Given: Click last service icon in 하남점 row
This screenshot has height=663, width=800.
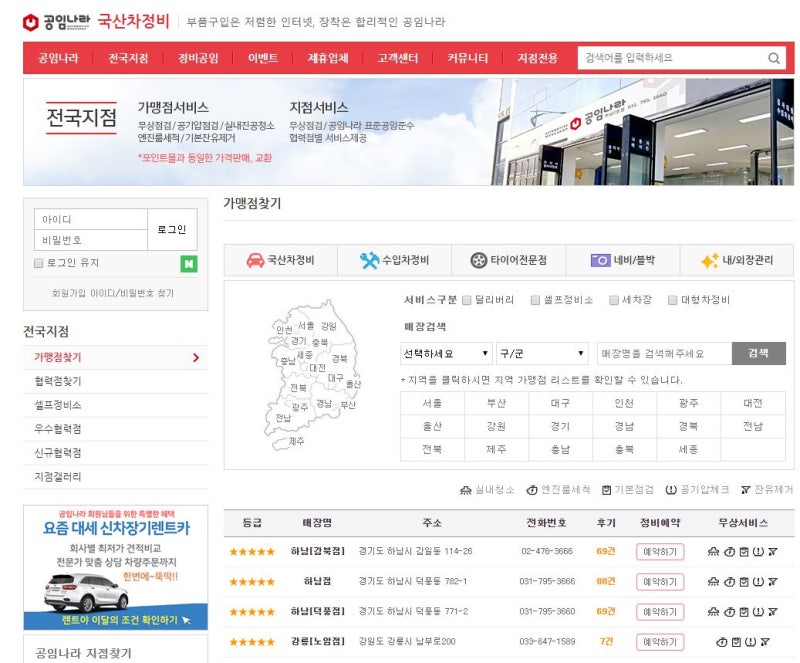Looking at the screenshot, I should 772,582.
